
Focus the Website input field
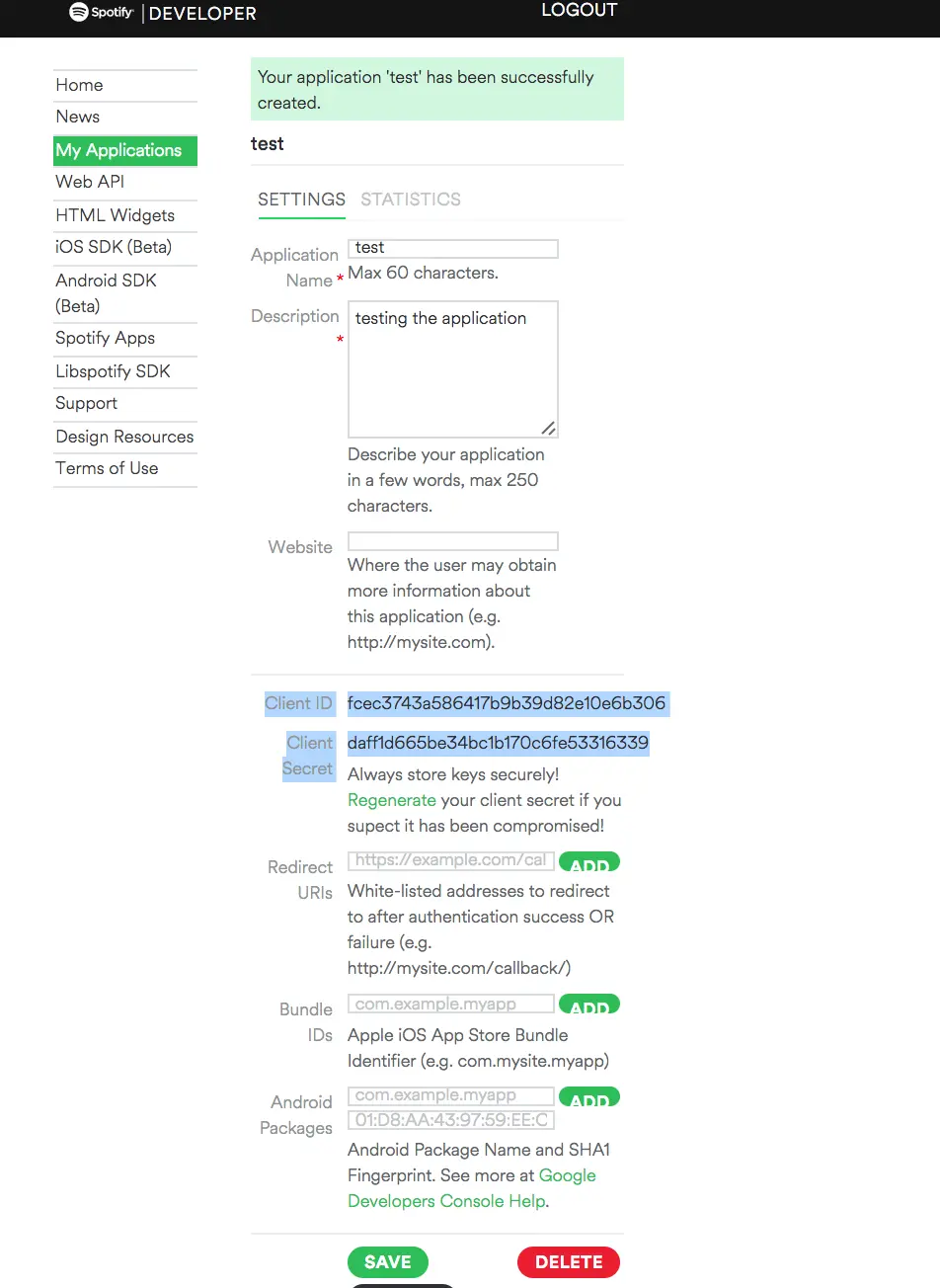coord(453,541)
